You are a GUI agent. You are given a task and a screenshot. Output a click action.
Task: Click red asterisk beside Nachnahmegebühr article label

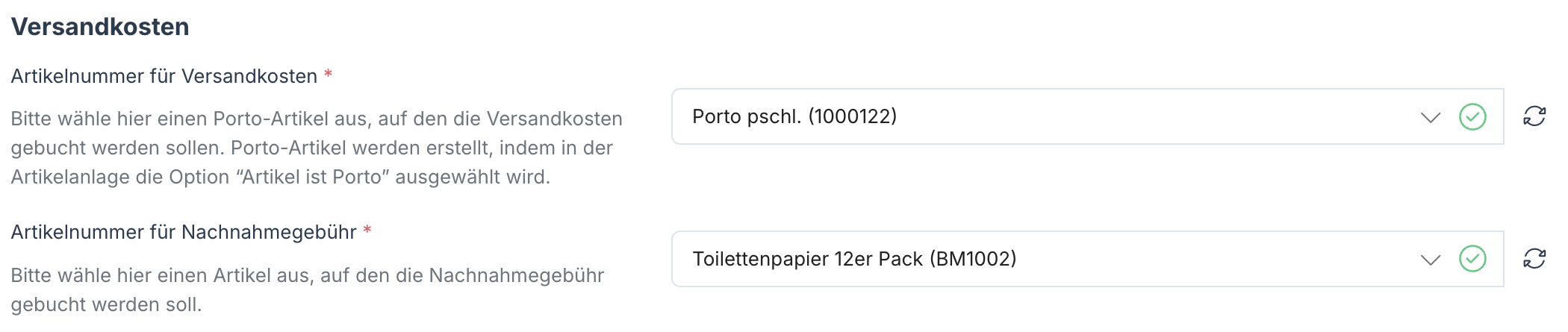click(x=367, y=231)
